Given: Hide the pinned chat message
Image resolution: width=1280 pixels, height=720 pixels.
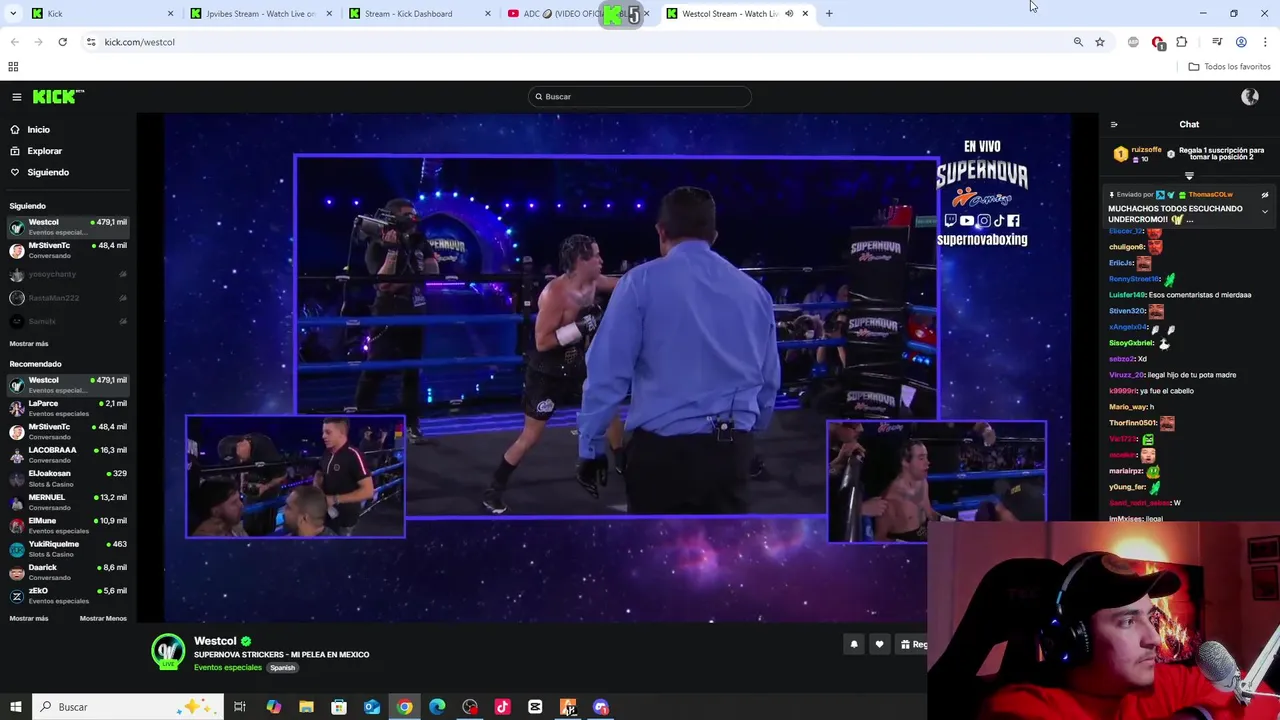Looking at the screenshot, I should [x=1264, y=195].
